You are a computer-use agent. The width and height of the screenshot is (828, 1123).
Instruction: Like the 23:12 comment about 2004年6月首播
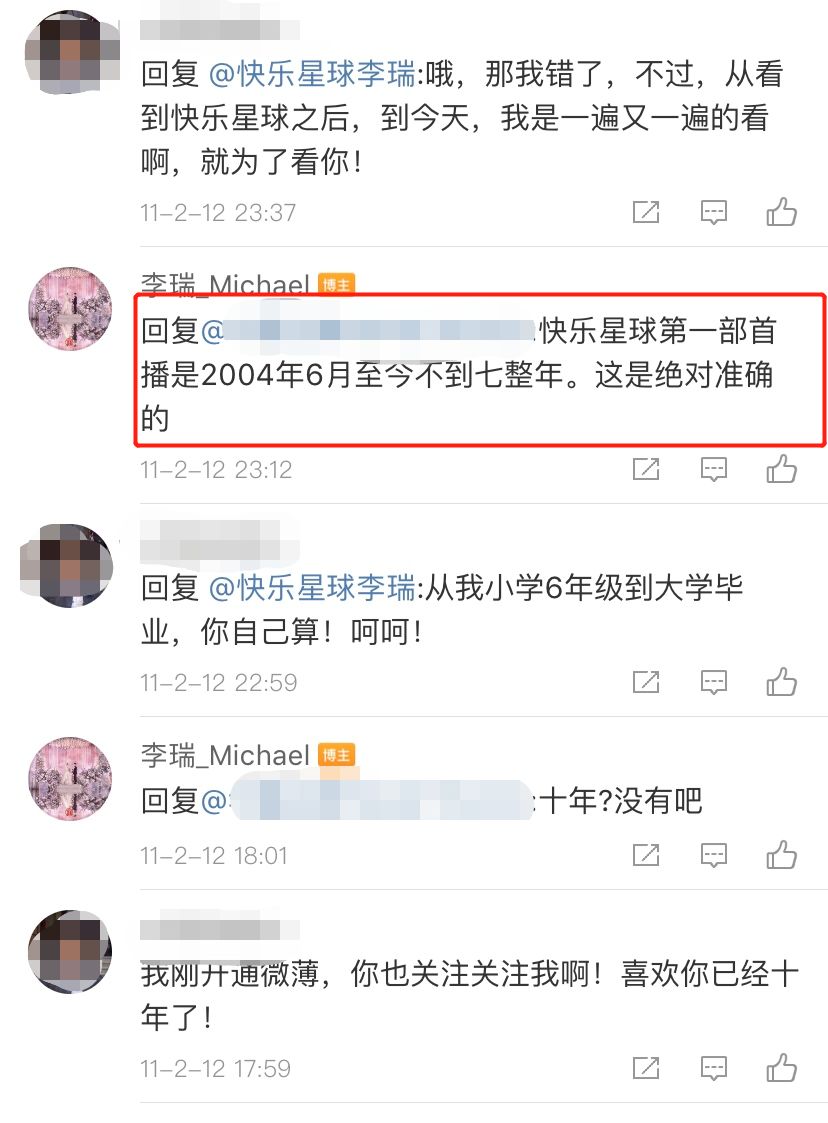click(x=781, y=469)
